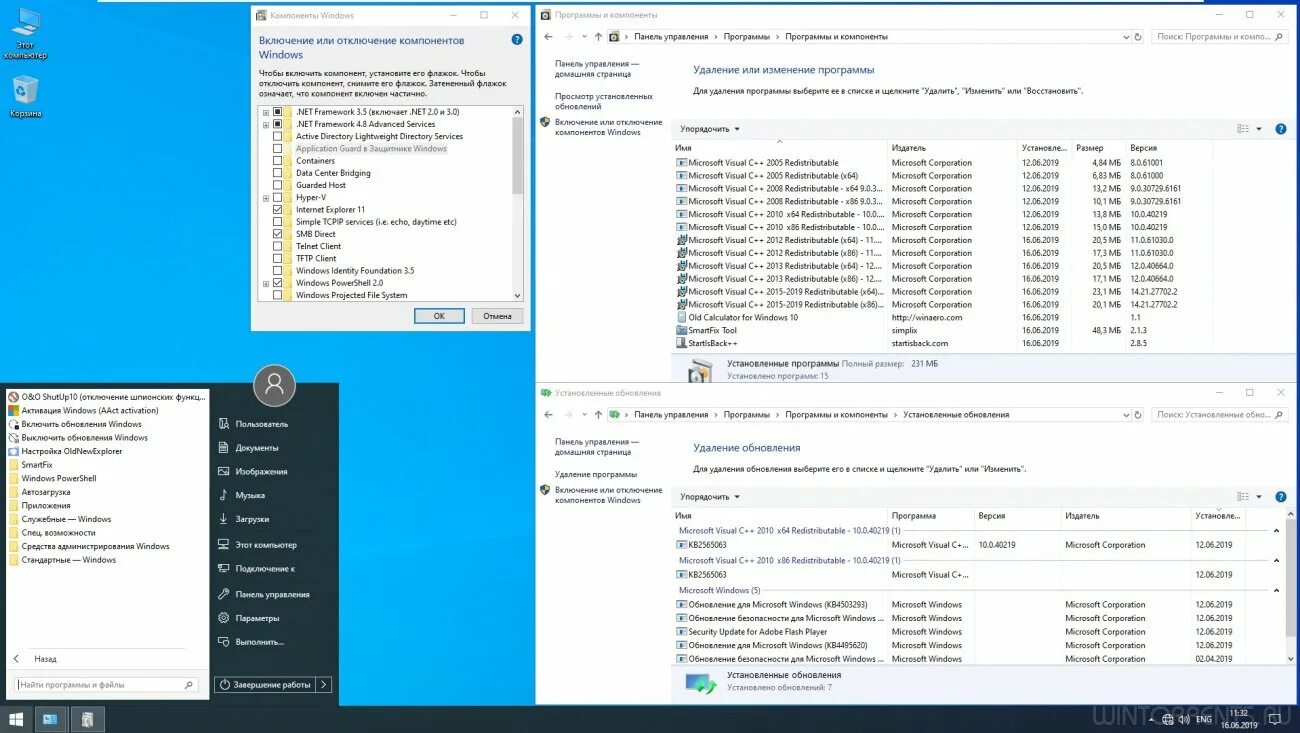Open Панель управления from the Start menu

tap(272, 594)
